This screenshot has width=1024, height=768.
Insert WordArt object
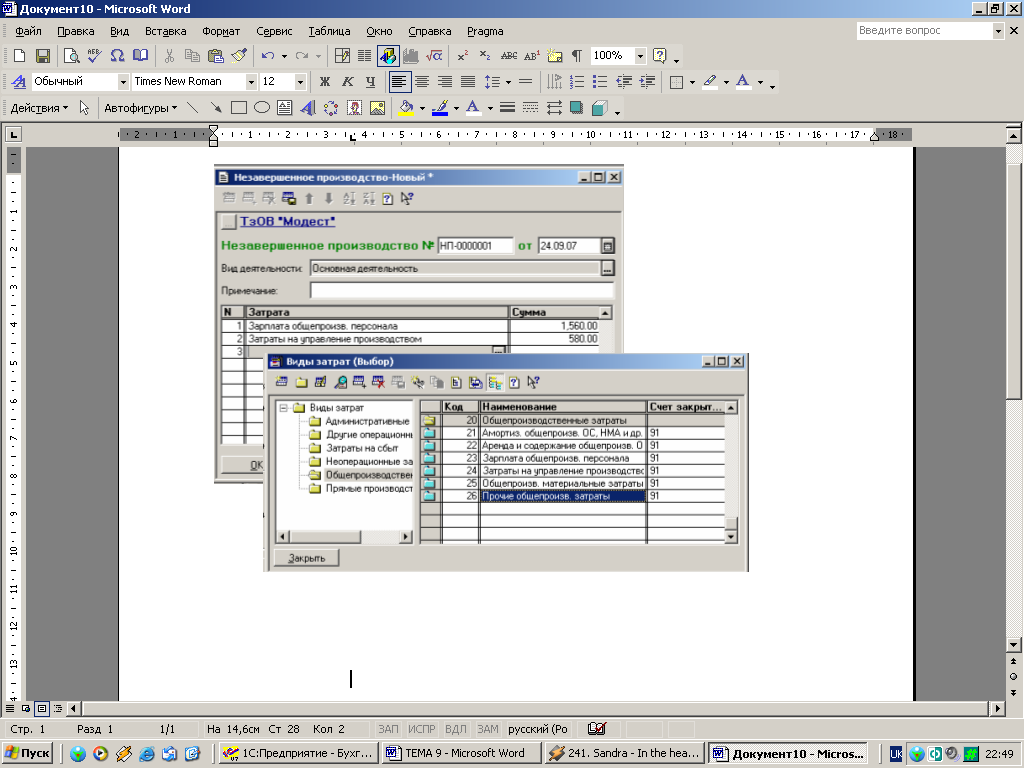click(308, 108)
